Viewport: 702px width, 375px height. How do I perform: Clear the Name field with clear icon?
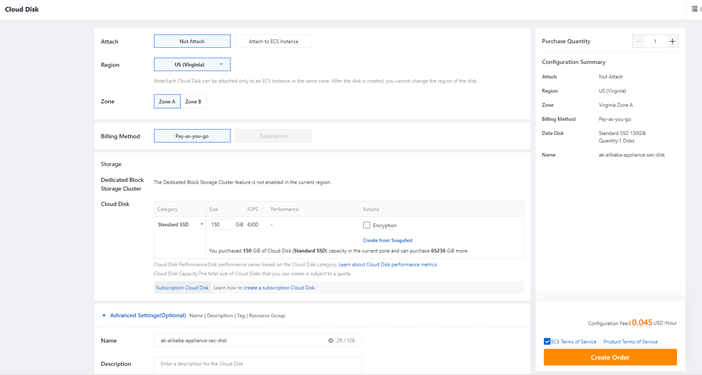pos(331,341)
